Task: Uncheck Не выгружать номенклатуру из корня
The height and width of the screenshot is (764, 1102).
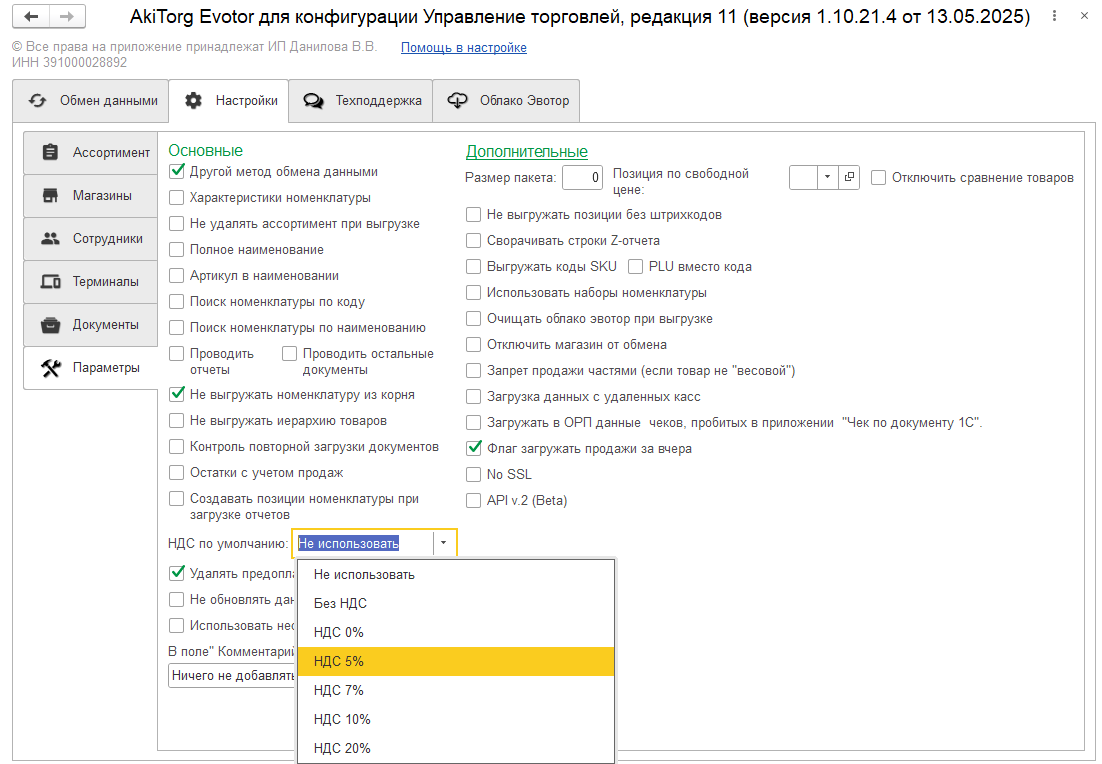Action: click(x=177, y=394)
